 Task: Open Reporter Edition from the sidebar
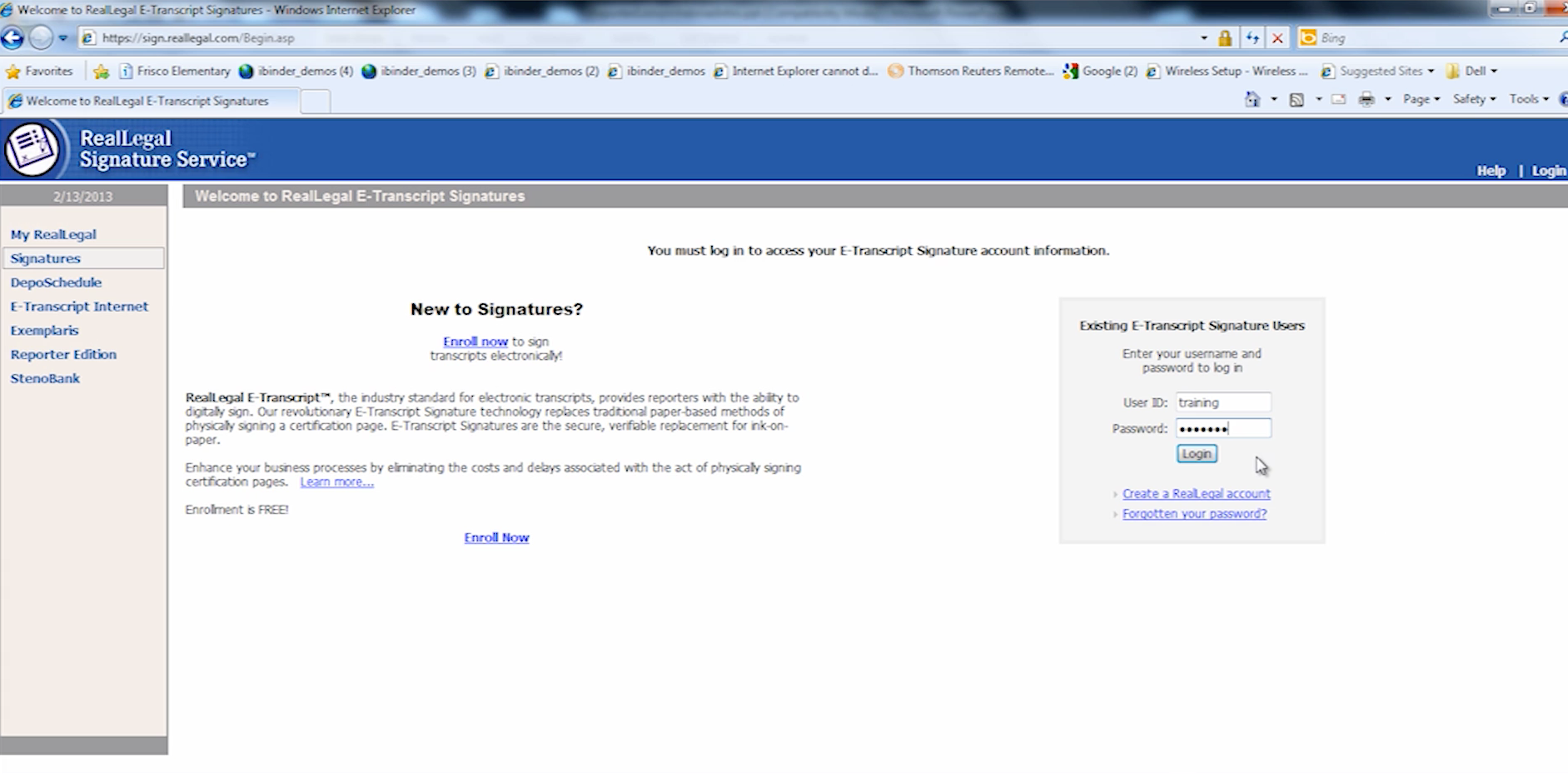pos(63,354)
